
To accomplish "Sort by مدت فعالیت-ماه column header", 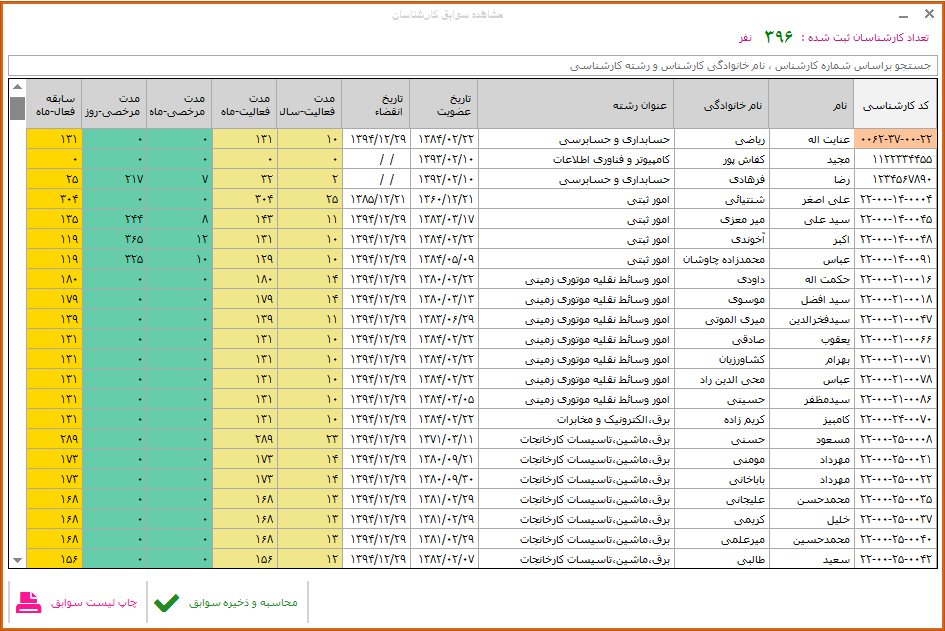I will pos(244,105).
